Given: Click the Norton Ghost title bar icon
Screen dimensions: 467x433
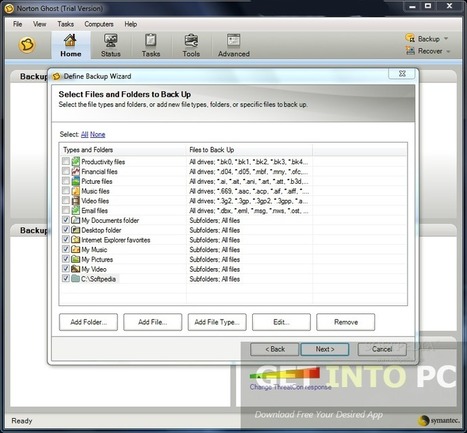Looking at the screenshot, I should pyautogui.click(x=9, y=8).
